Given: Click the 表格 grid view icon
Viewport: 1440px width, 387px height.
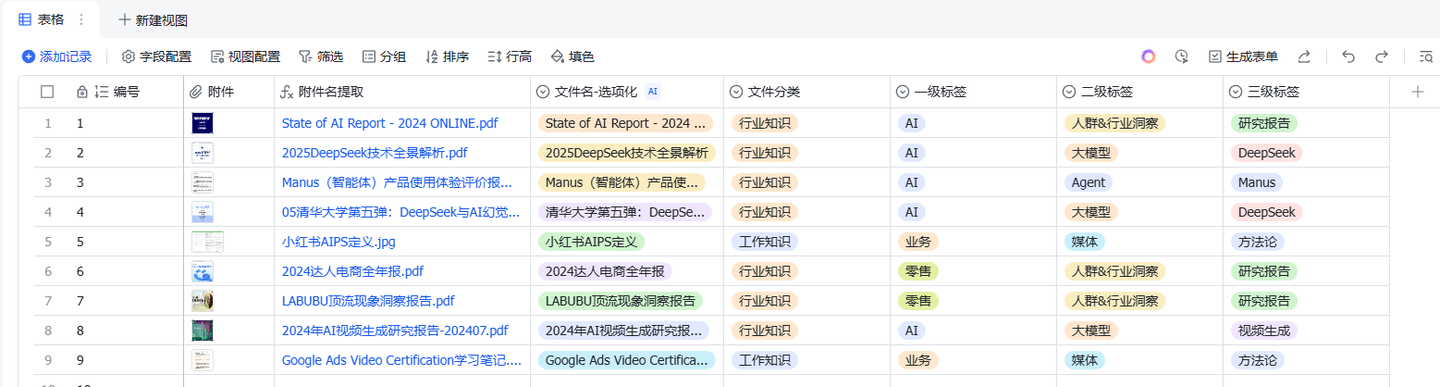Looking at the screenshot, I should pyautogui.click(x=25, y=20).
